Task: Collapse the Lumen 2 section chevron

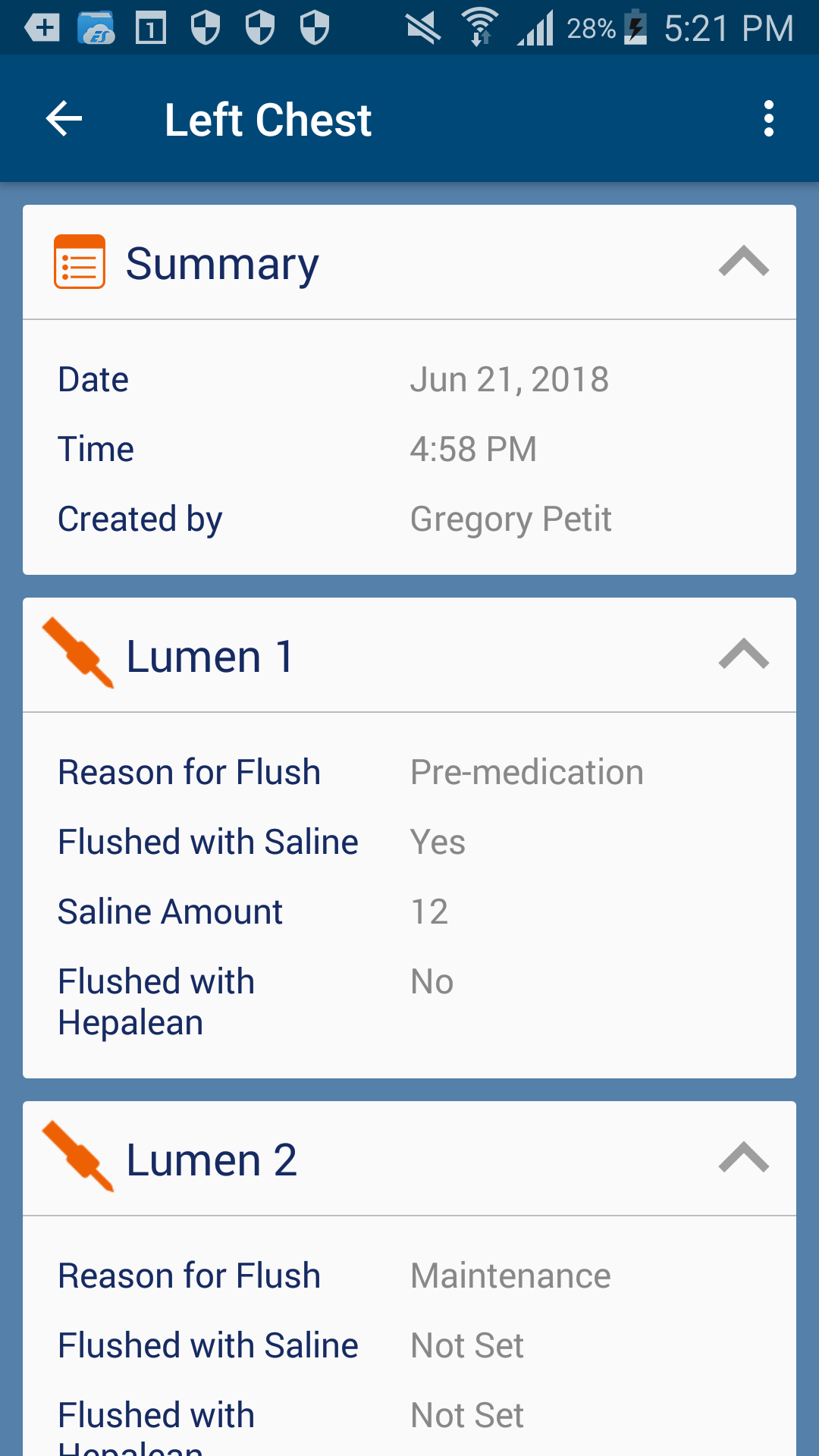Action: click(744, 1158)
